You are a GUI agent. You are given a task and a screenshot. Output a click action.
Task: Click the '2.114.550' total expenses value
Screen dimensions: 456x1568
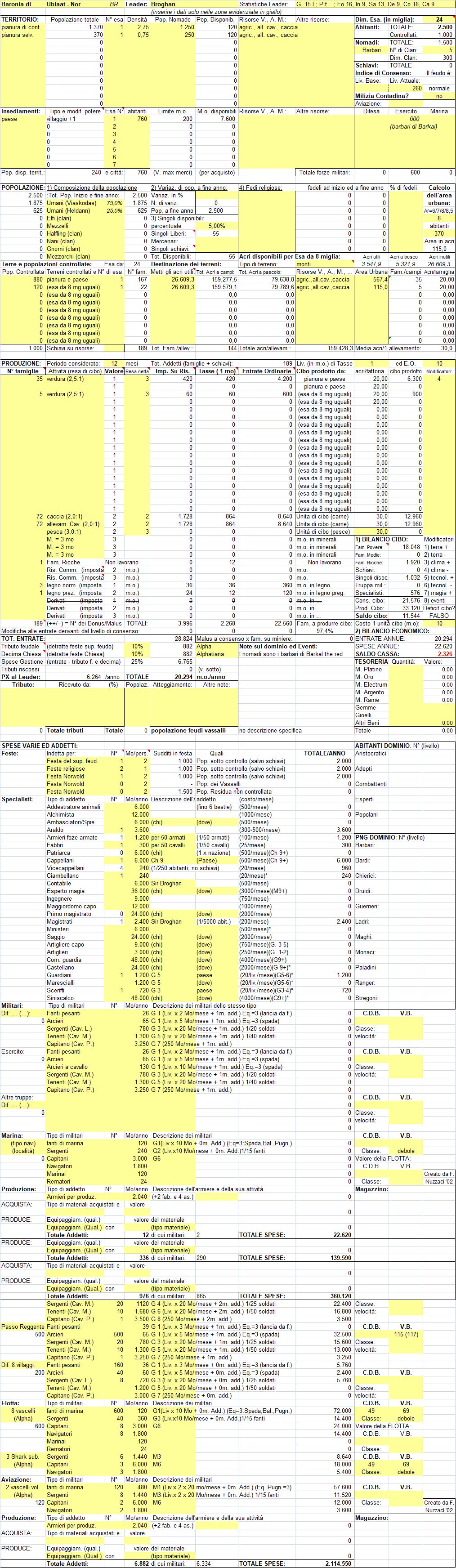(x=338, y=1564)
